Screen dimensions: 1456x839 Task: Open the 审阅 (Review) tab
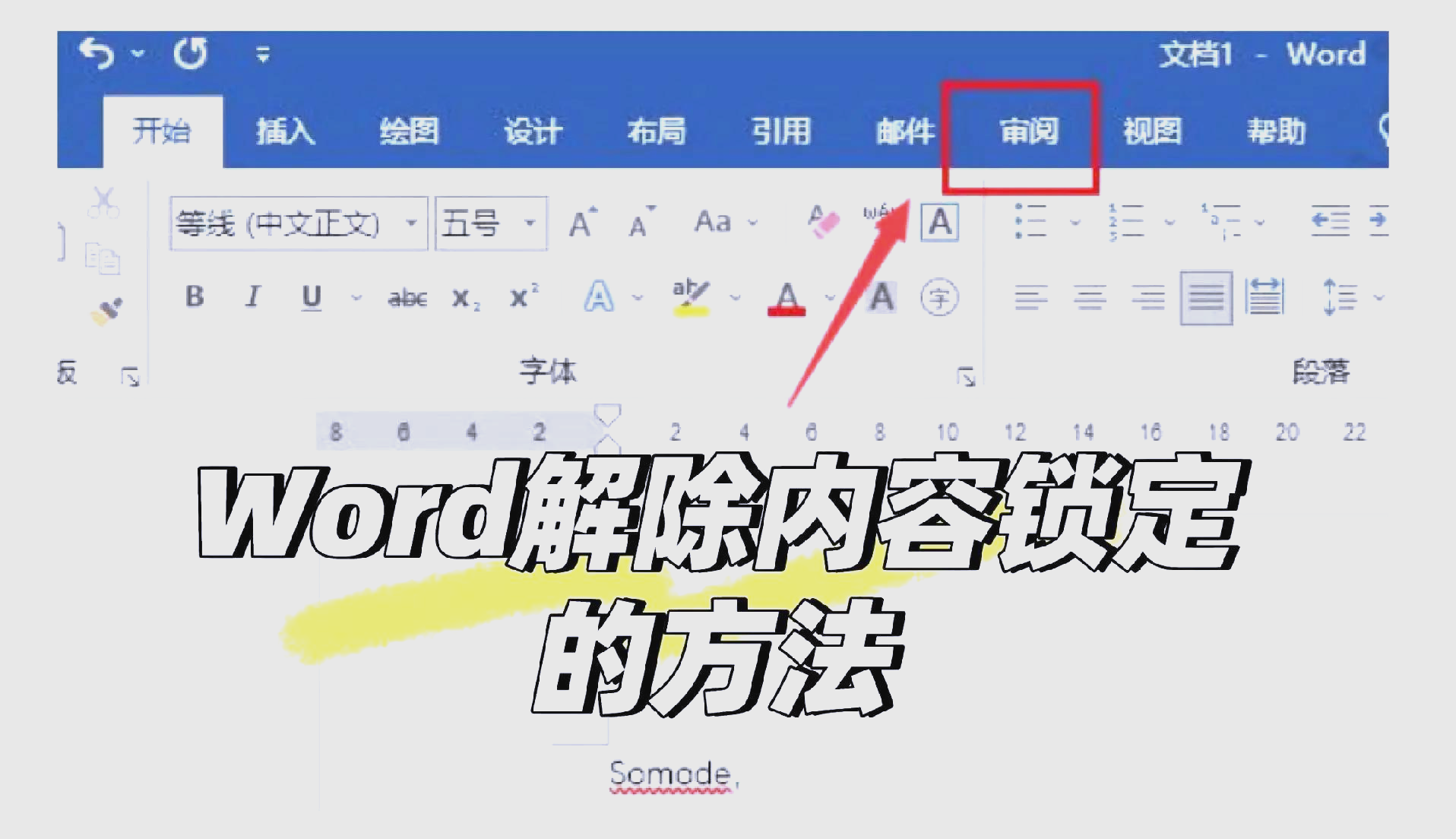coord(1029,131)
